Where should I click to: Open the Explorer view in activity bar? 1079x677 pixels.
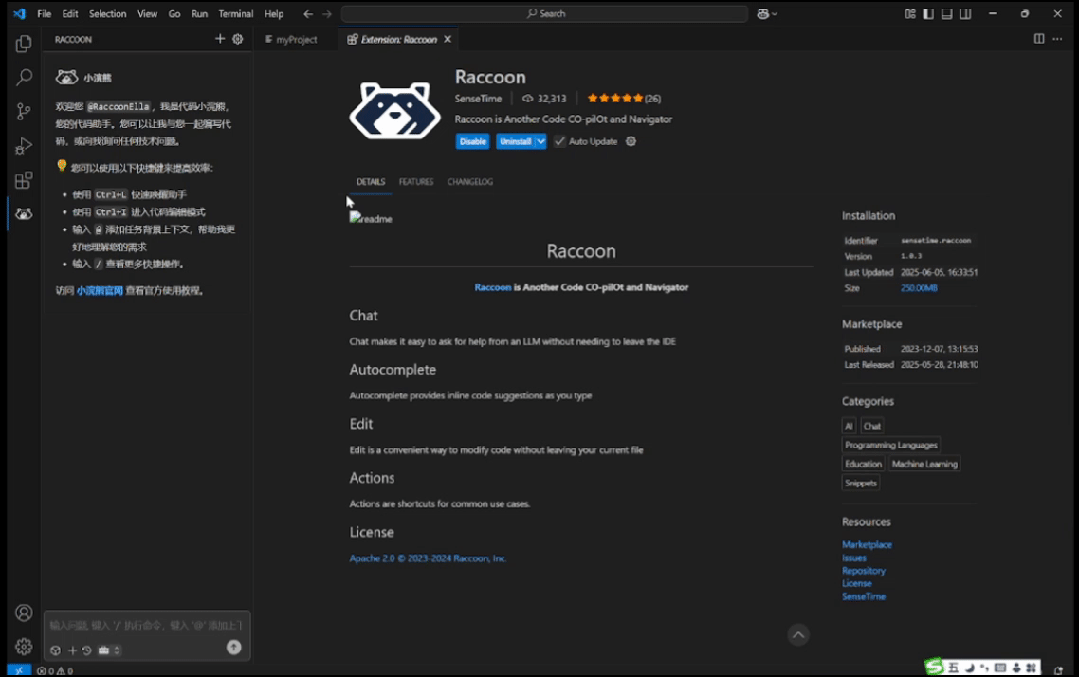(23, 43)
